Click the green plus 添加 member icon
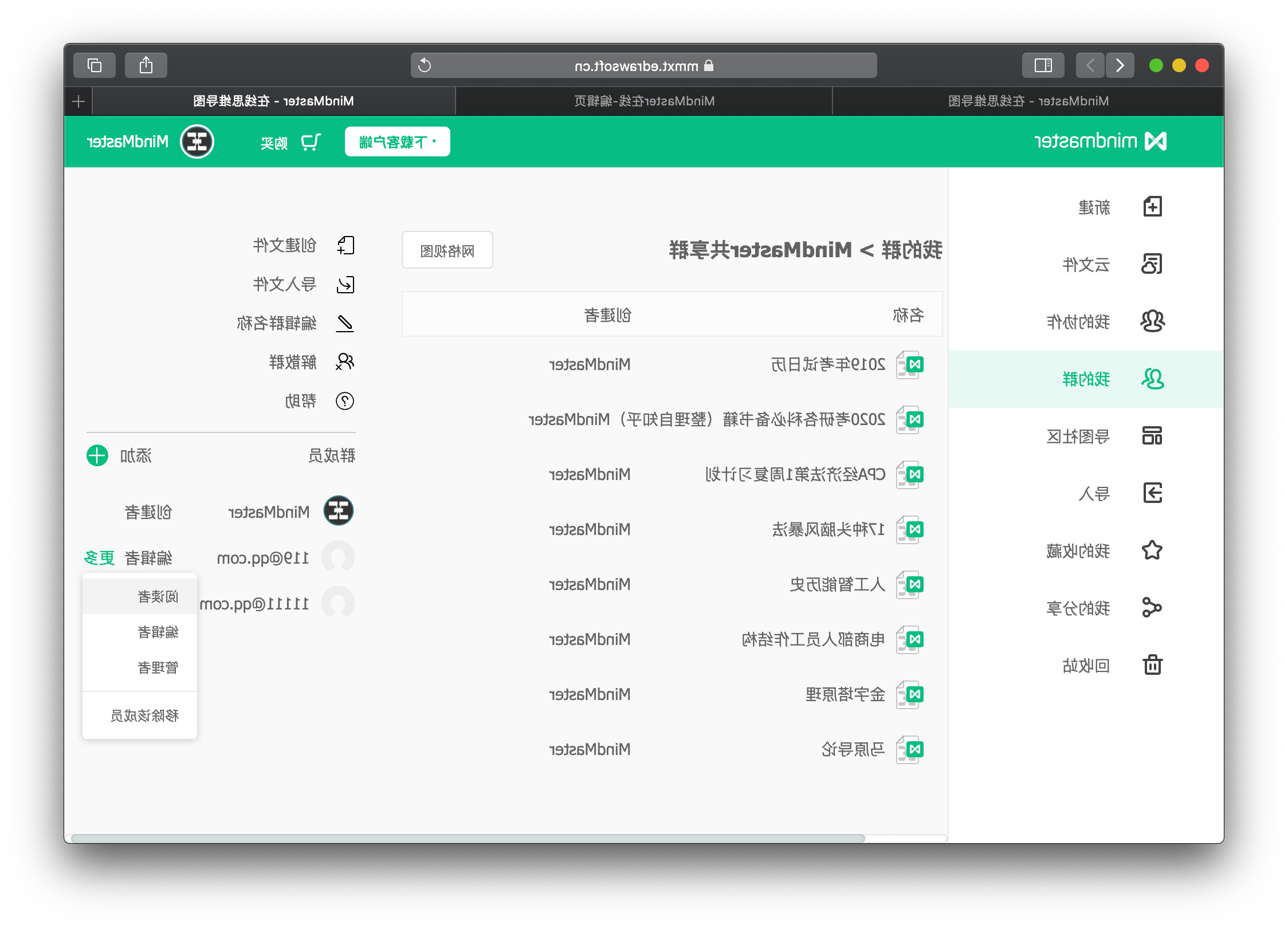This screenshot has width=1288, height=928. (97, 456)
